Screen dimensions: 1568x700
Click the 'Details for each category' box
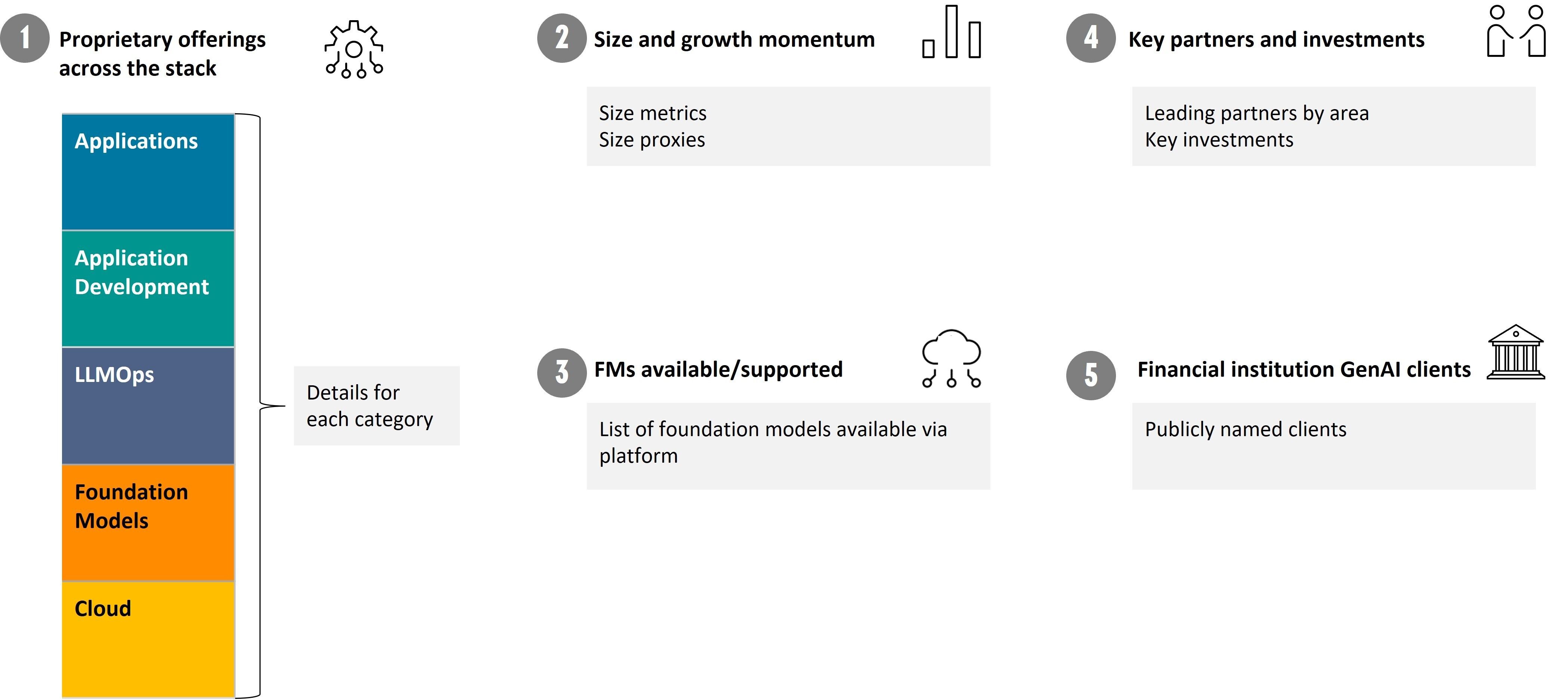pos(376,406)
